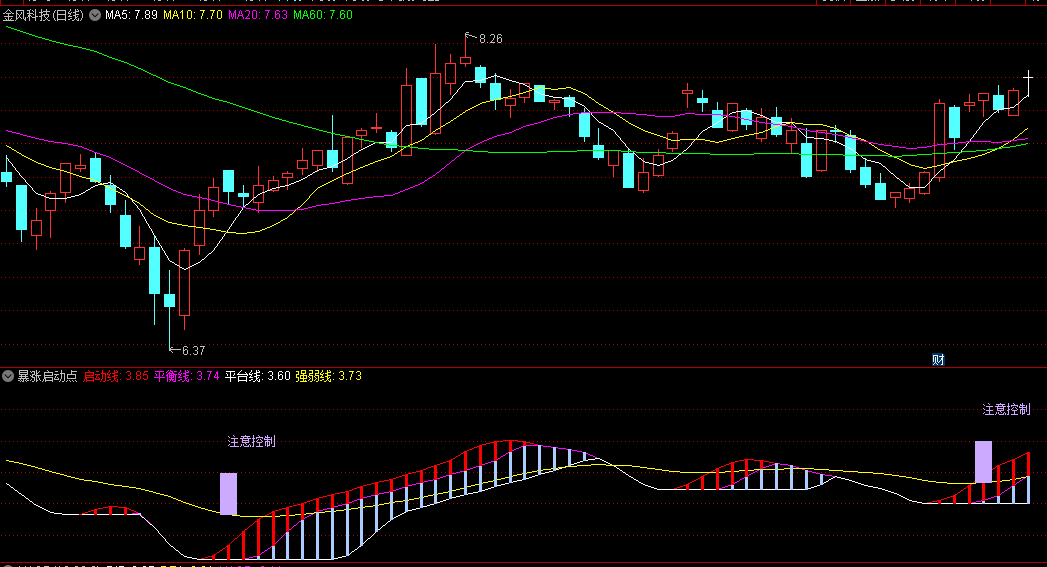
Task: Click the 暴涨启动点 indicator name
Action: point(47,376)
